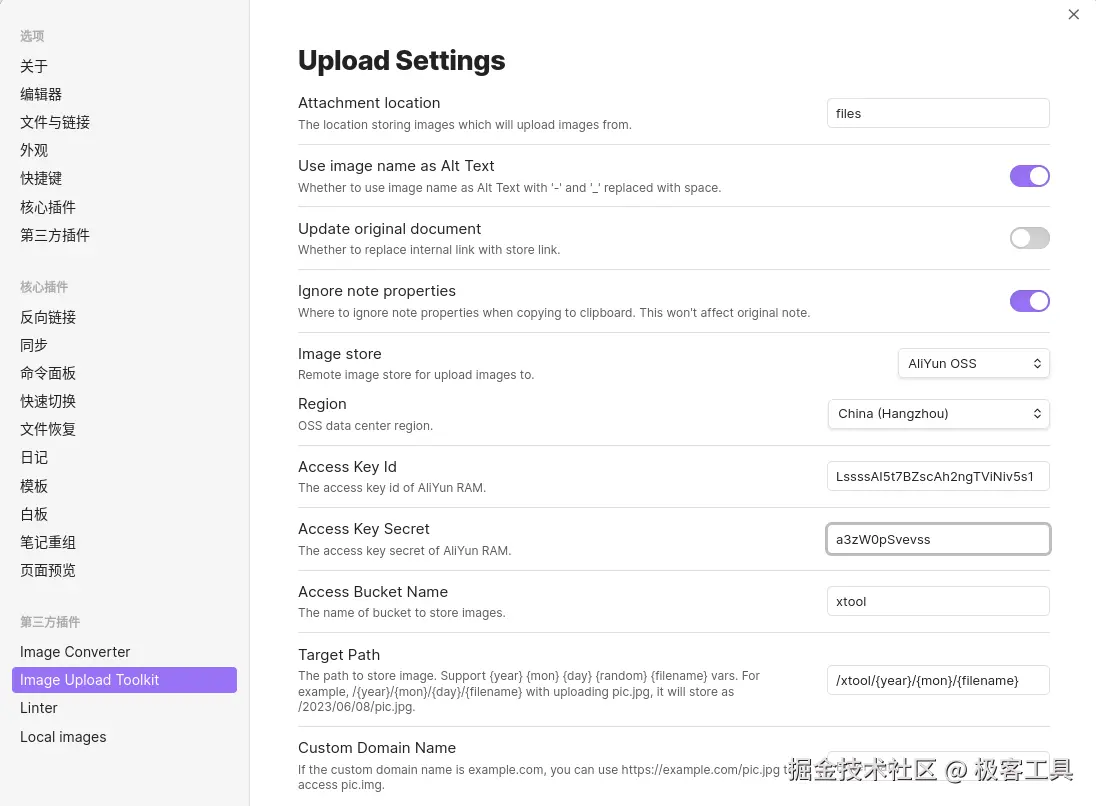Click the Access Key Secret field

point(938,539)
